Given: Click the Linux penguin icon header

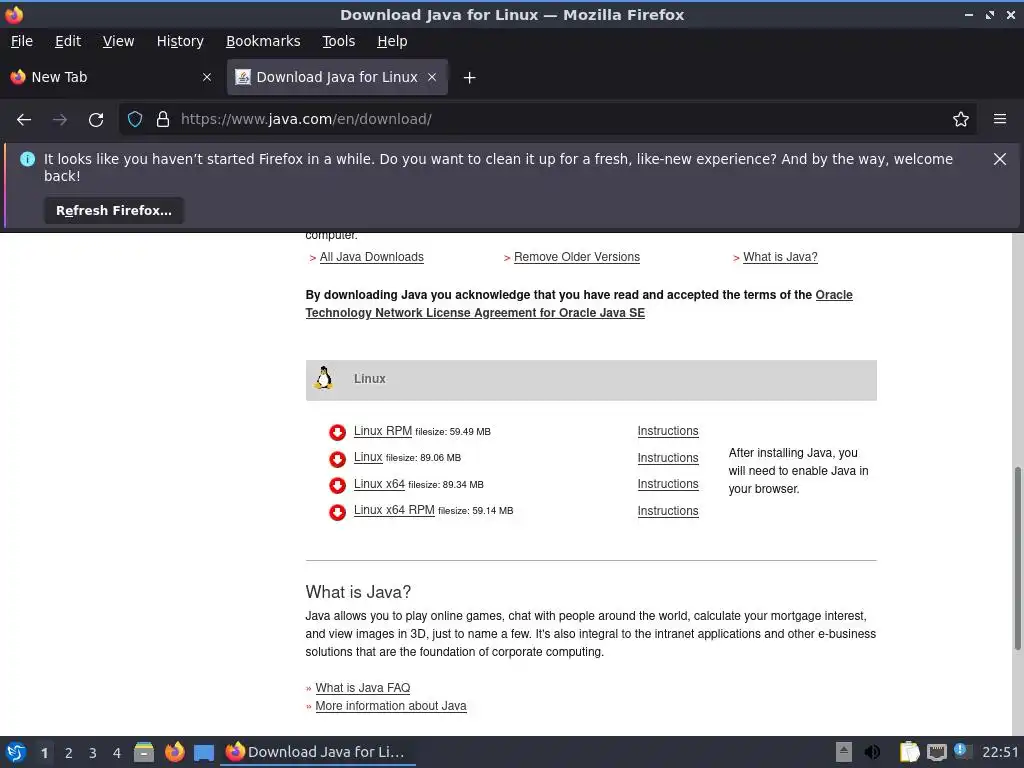Looking at the screenshot, I should (x=324, y=379).
